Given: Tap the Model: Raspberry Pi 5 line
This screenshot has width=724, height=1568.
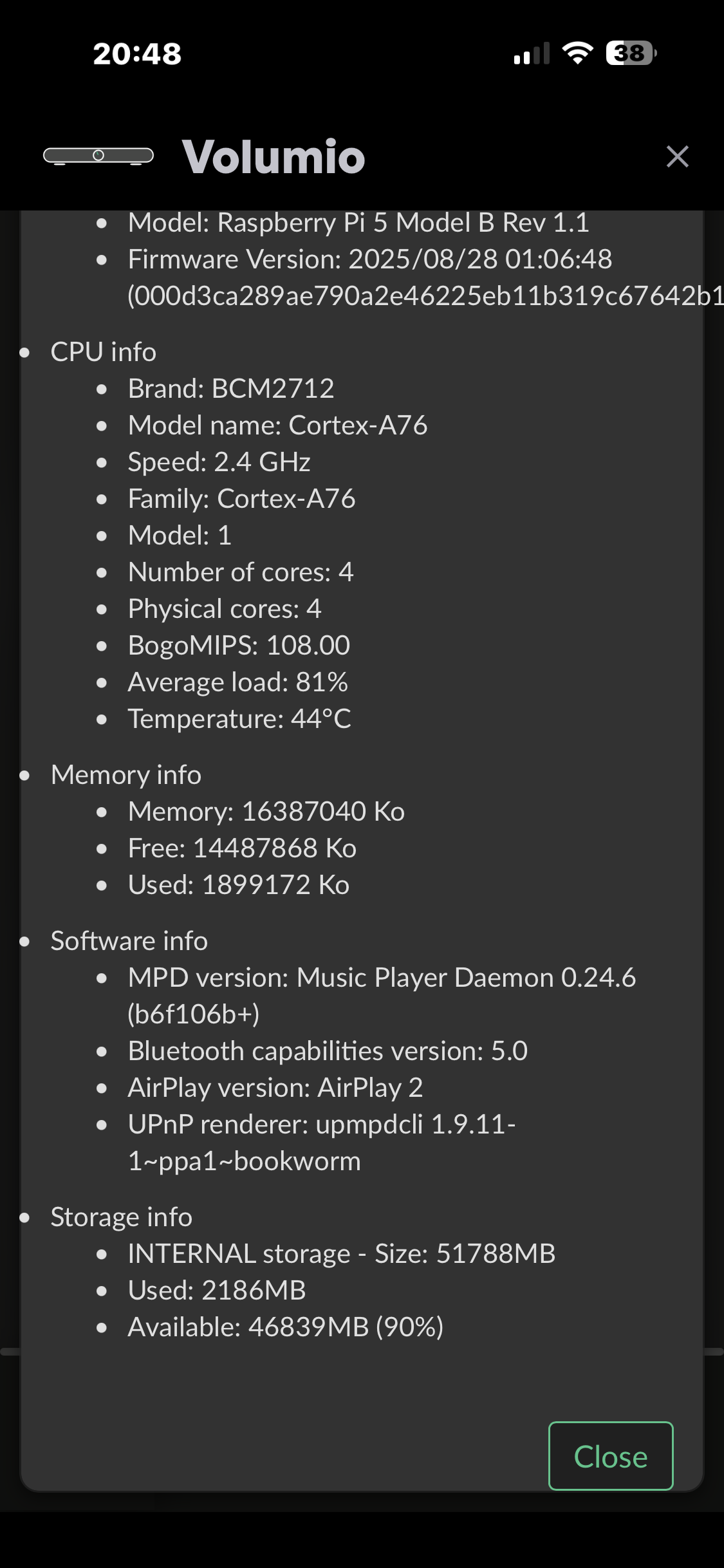Looking at the screenshot, I should (x=358, y=223).
